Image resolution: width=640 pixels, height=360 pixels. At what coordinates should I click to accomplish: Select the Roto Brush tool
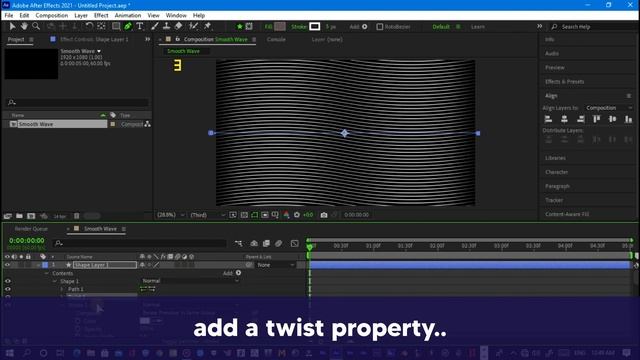tap(193, 27)
